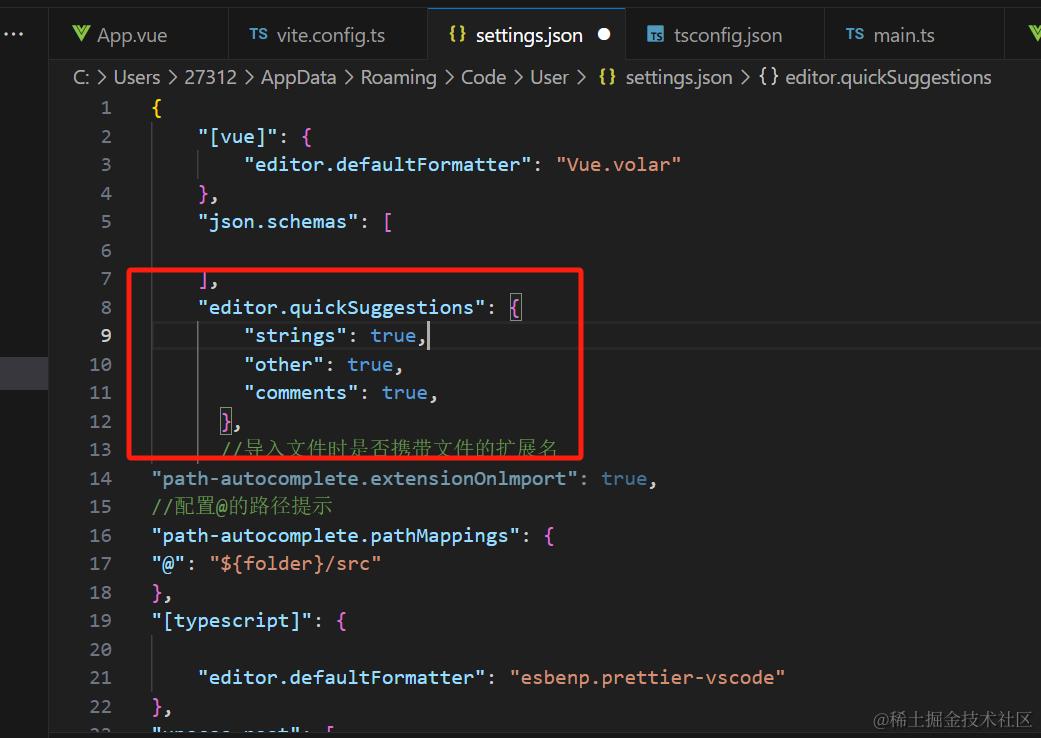Click the "editor.quickSuggestions" key on line 8
This screenshot has width=1041, height=738.
click(341, 307)
